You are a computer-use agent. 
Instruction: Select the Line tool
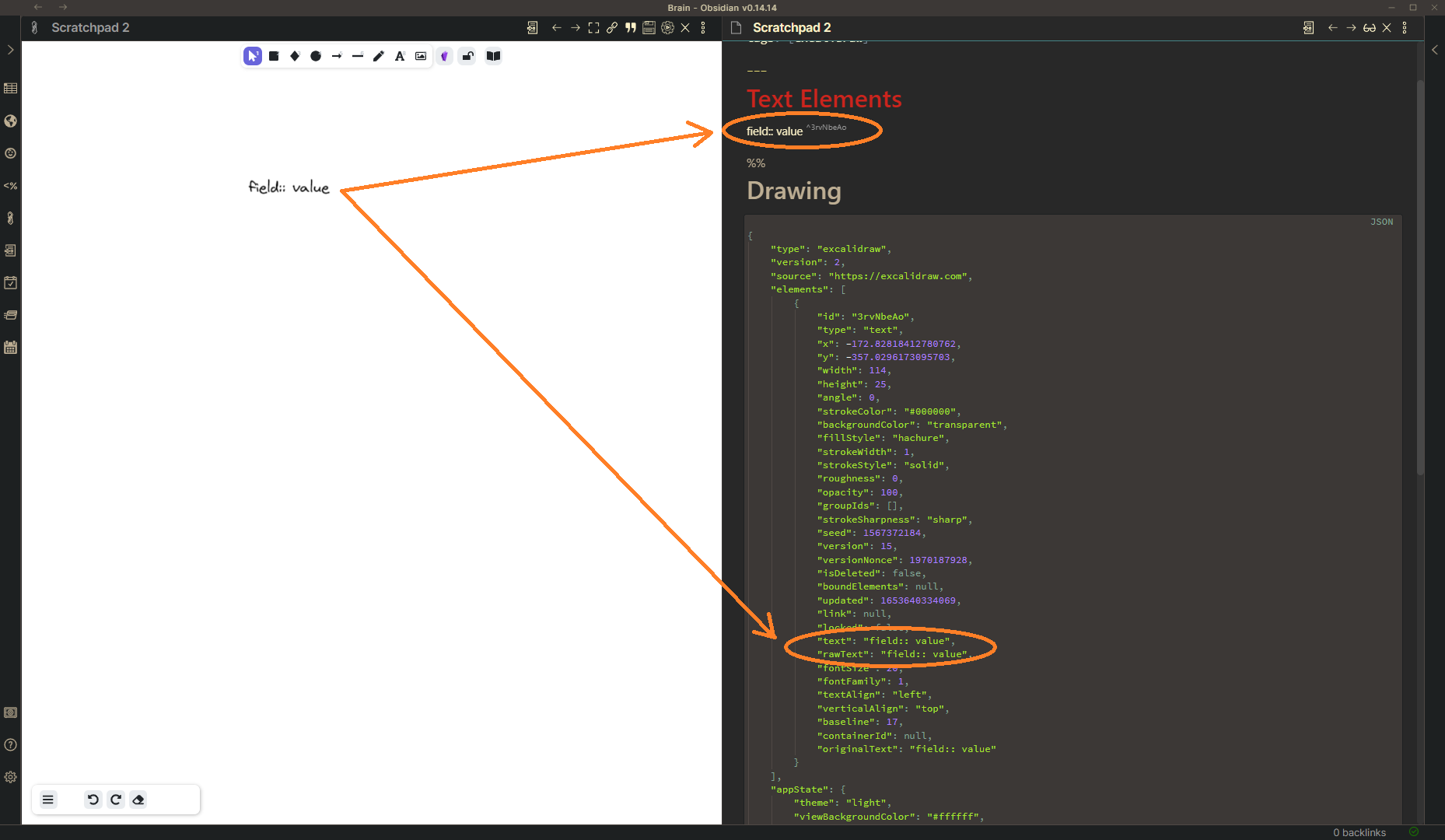pyautogui.click(x=358, y=56)
